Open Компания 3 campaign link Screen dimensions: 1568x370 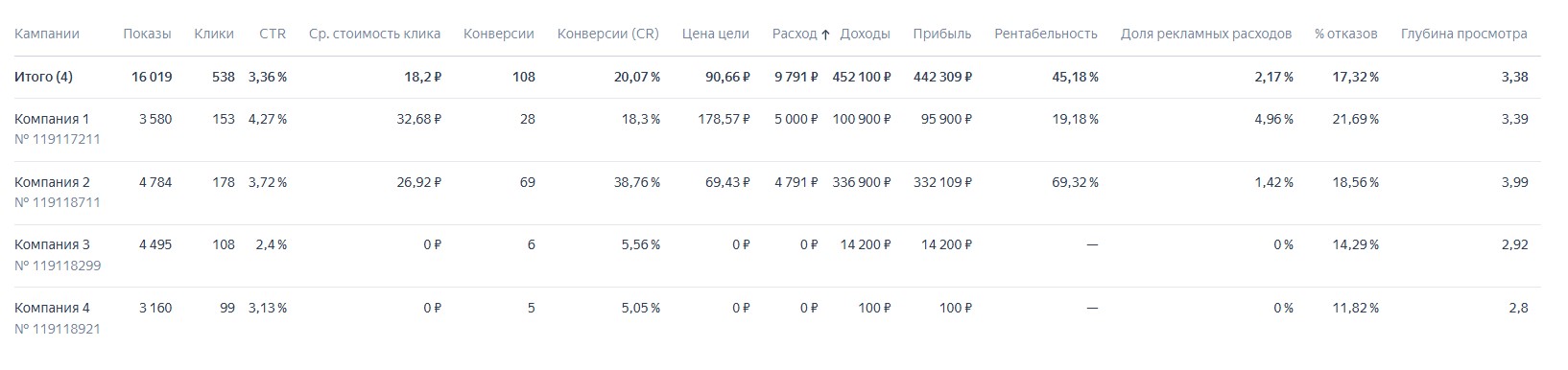pyautogui.click(x=52, y=244)
